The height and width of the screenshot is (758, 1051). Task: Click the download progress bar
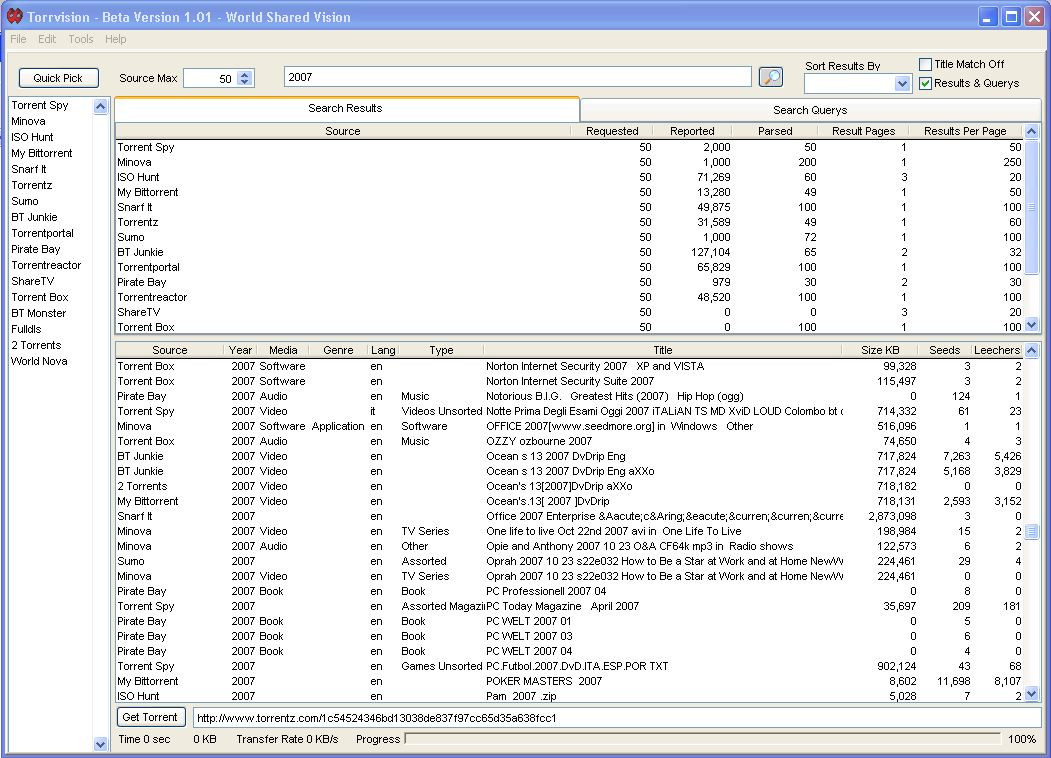pyautogui.click(x=702, y=739)
